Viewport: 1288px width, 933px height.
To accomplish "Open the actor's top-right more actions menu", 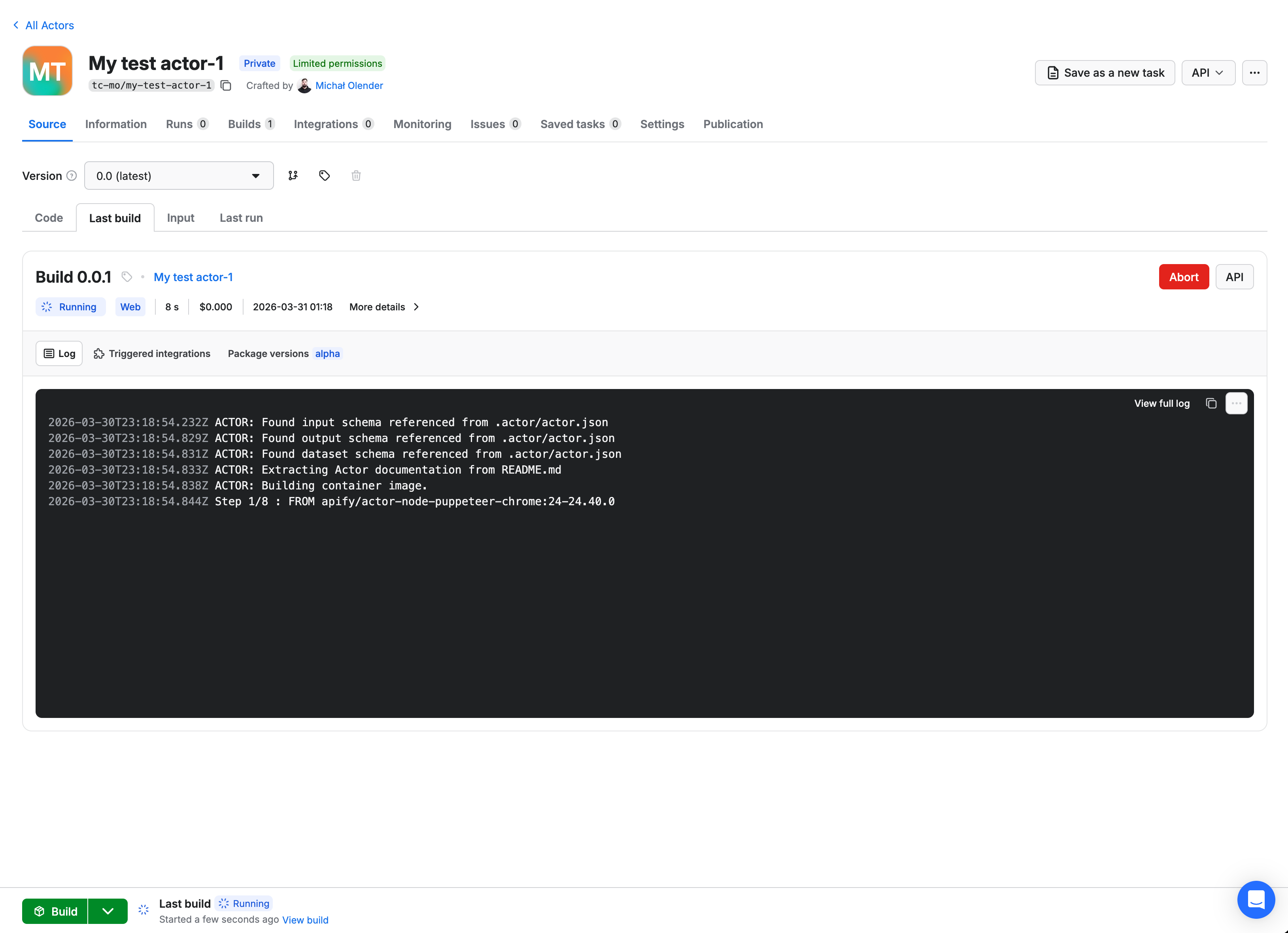I will point(1254,73).
